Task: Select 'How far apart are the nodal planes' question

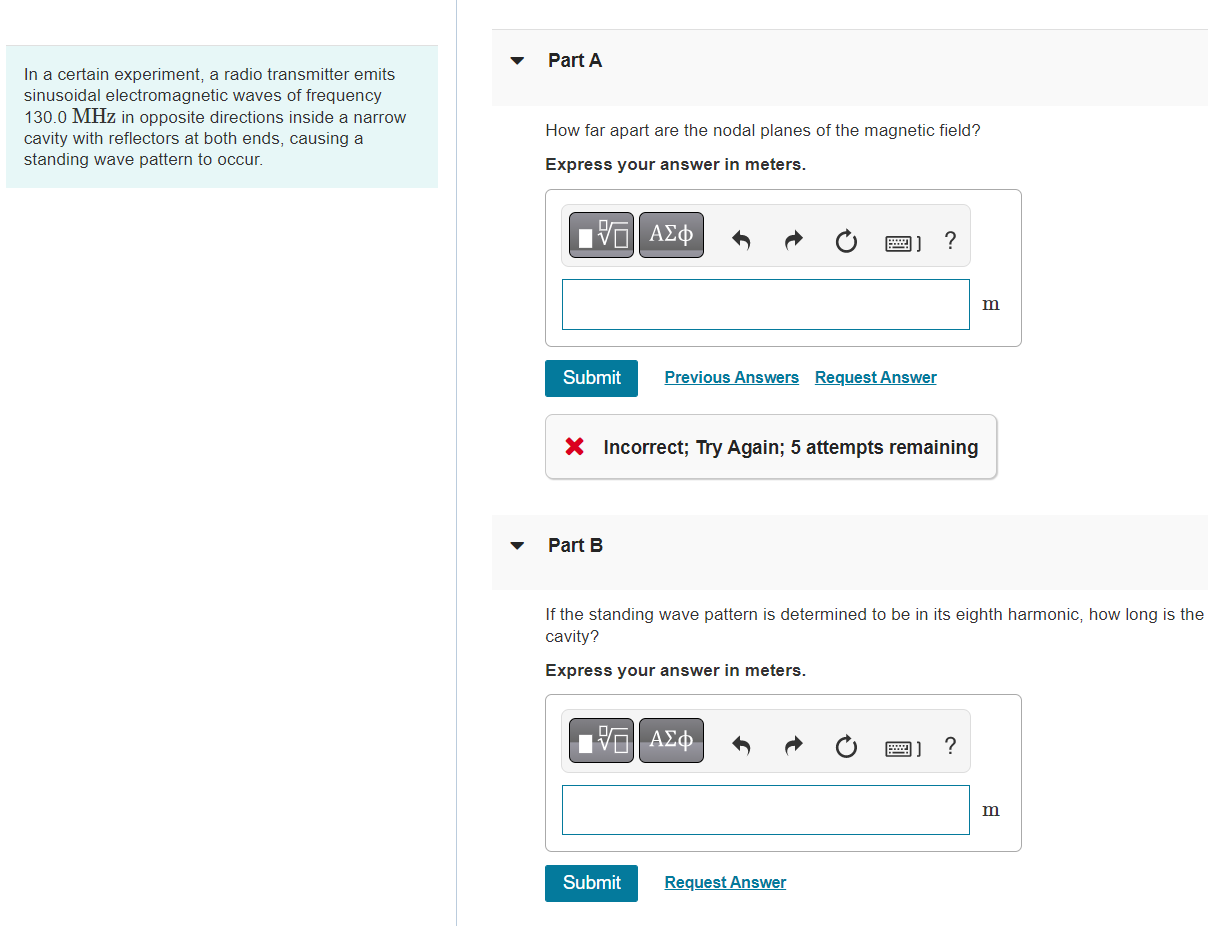Action: [x=763, y=130]
